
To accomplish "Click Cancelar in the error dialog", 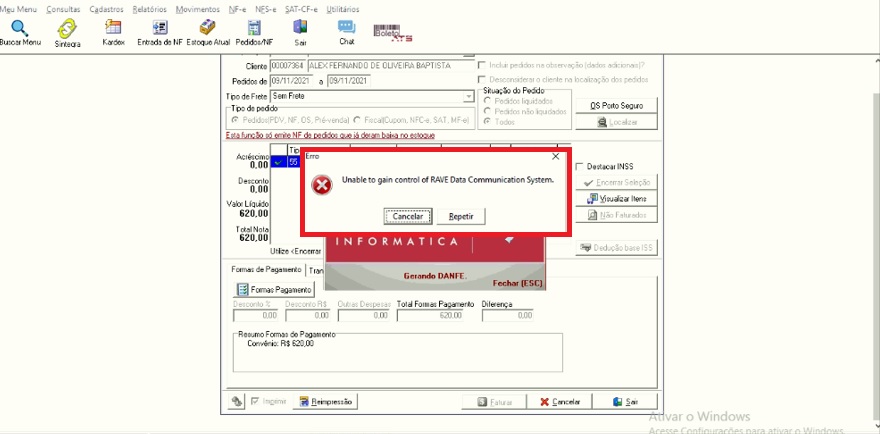I will point(408,216).
